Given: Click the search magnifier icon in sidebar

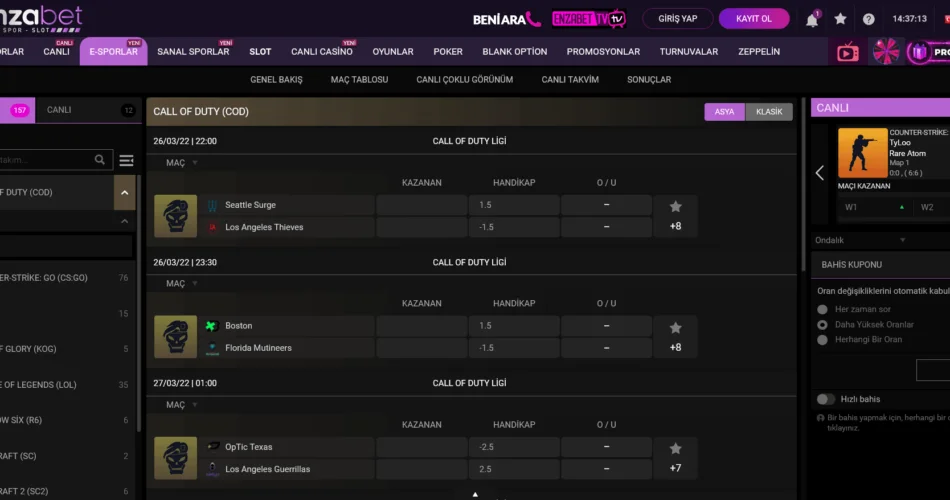Looking at the screenshot, I should (x=100, y=159).
